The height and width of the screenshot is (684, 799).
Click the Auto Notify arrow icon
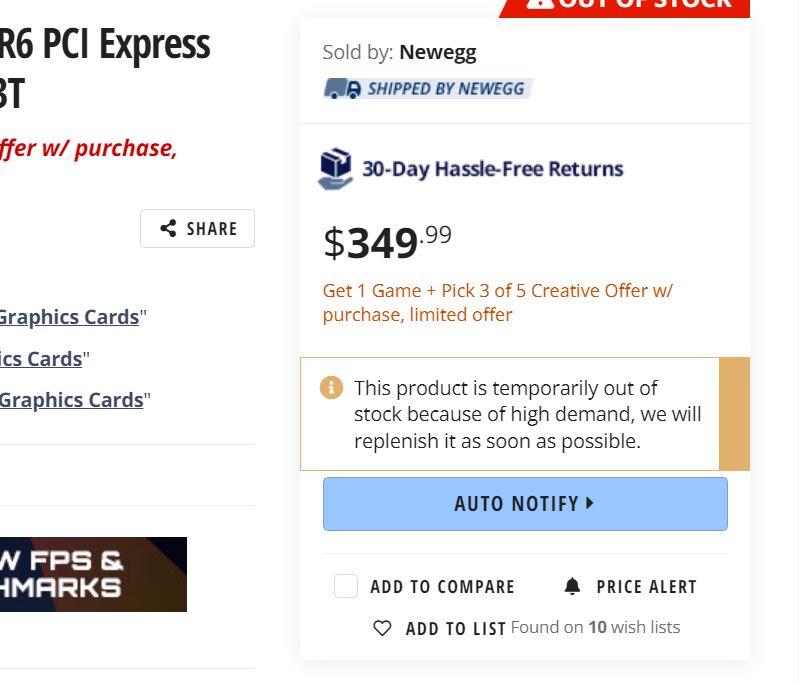590,503
